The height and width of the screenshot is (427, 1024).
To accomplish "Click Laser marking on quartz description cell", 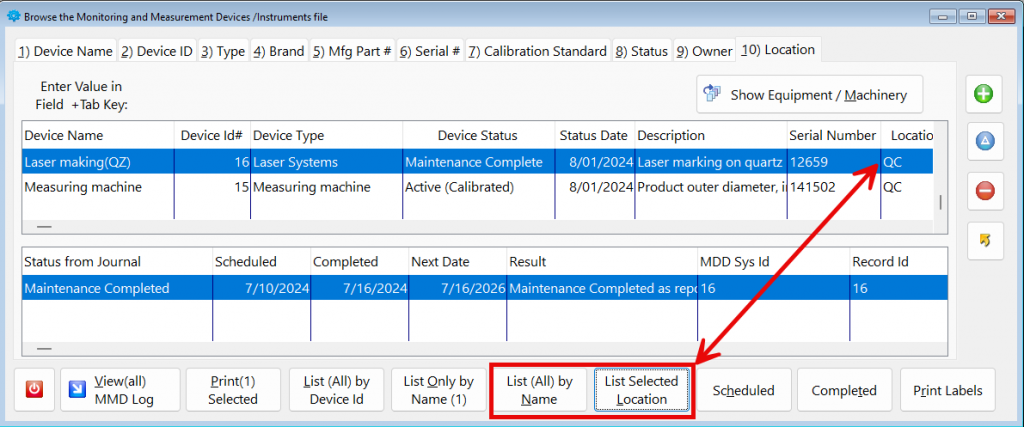I will click(711, 162).
